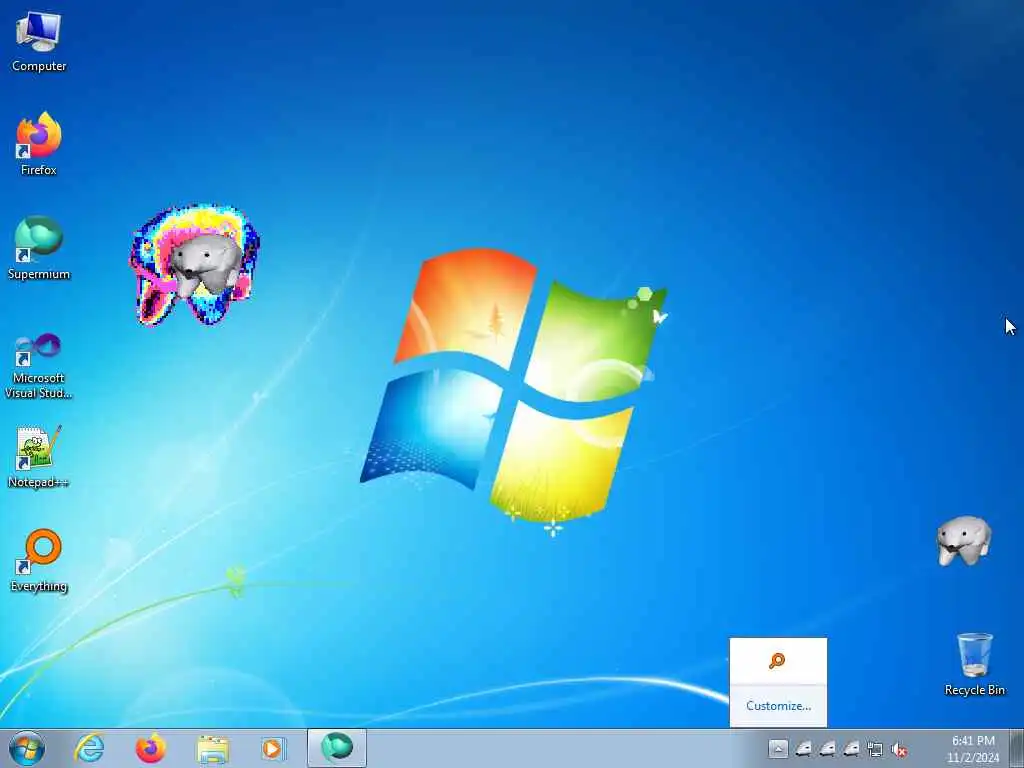The image size is (1024, 768).
Task: Click the "Microsoft Visual Stud..." label text
Action: [39, 385]
